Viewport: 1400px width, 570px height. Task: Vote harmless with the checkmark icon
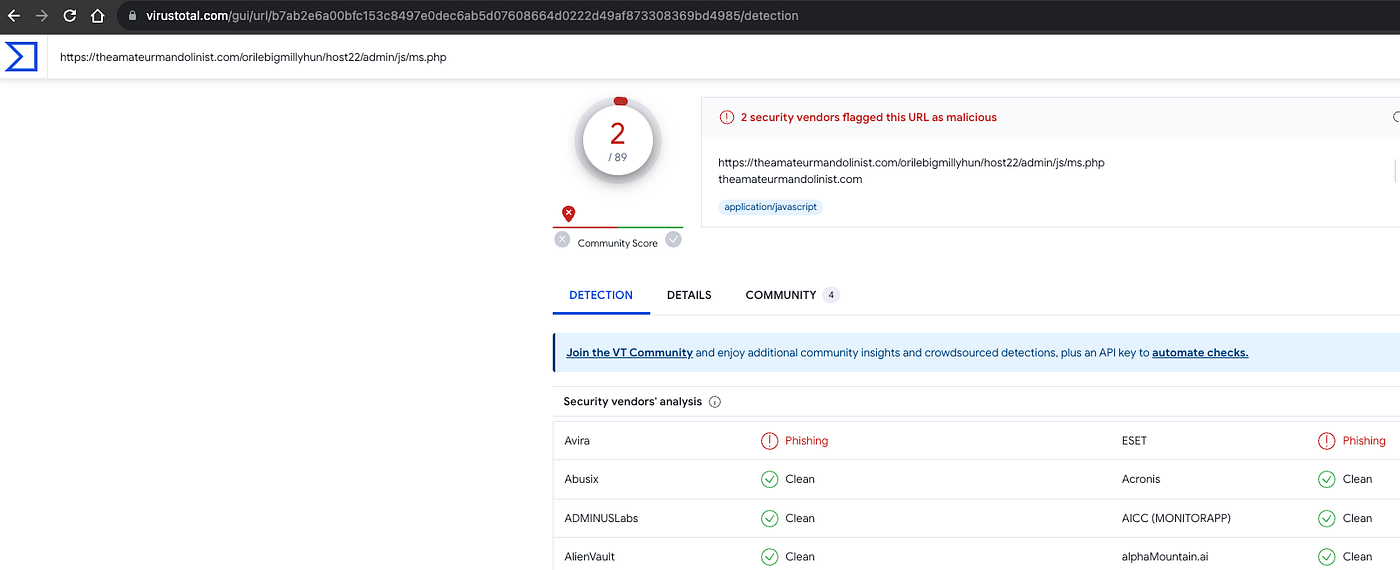tap(673, 240)
